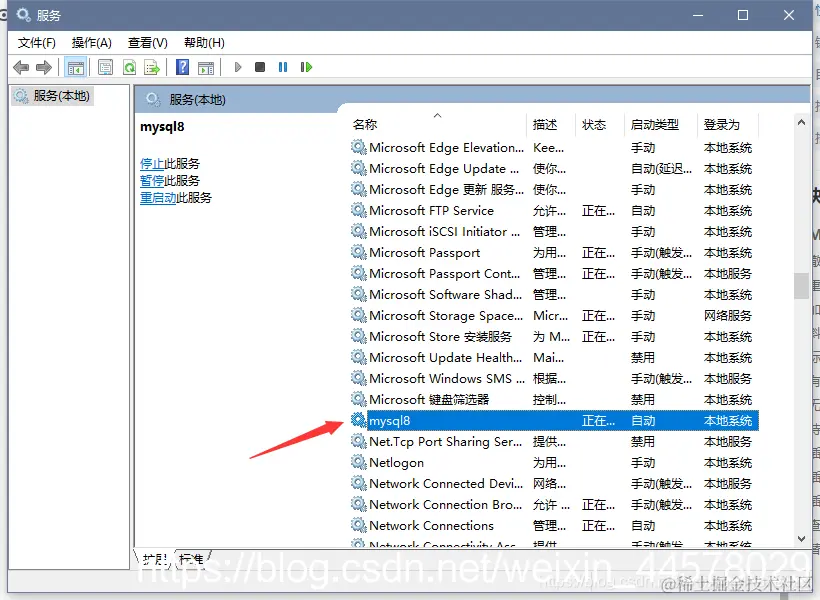Click gear icon of Network Connections row
Screen dimensions: 820x600
point(358,525)
